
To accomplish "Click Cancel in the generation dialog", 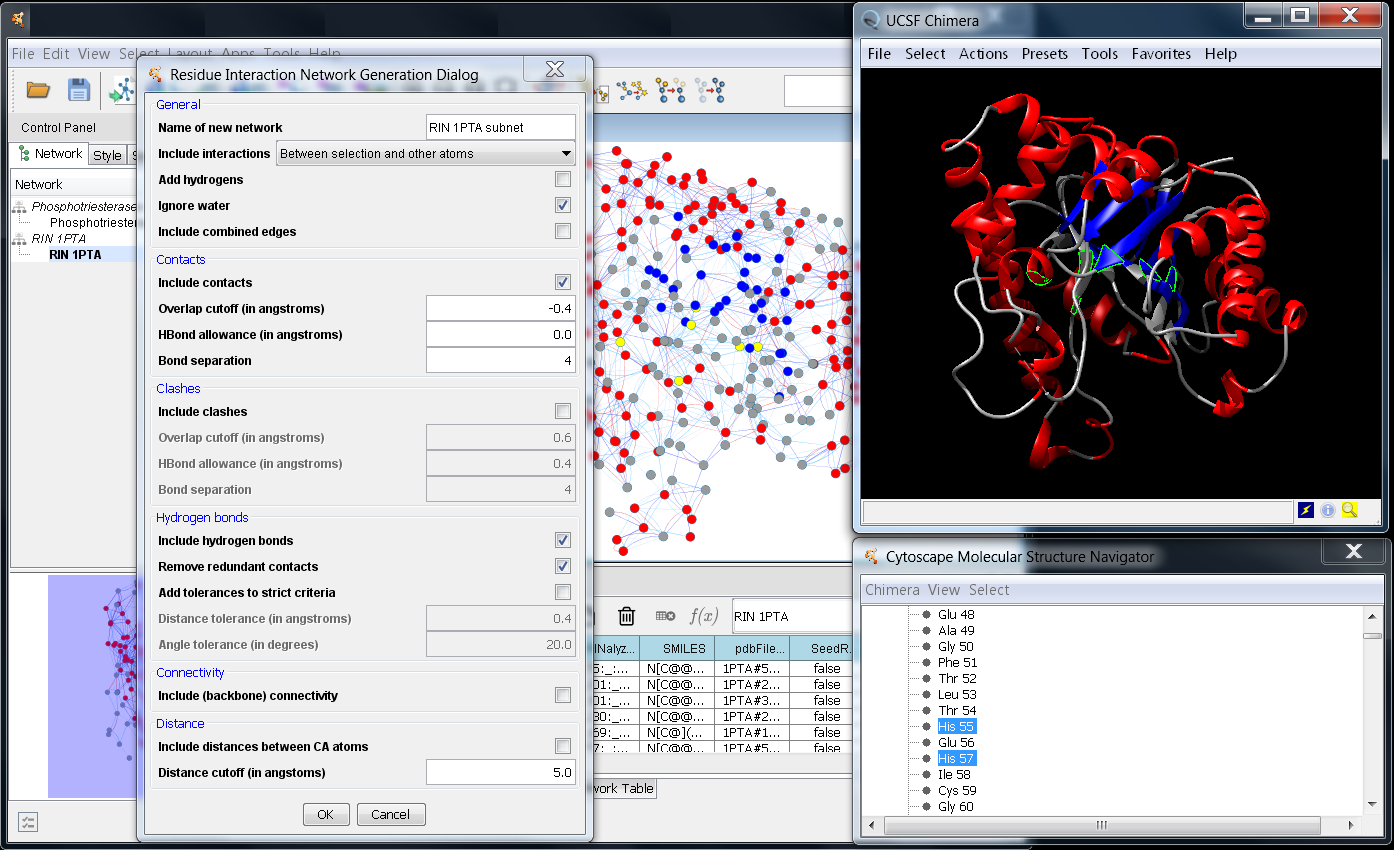I will (390, 814).
